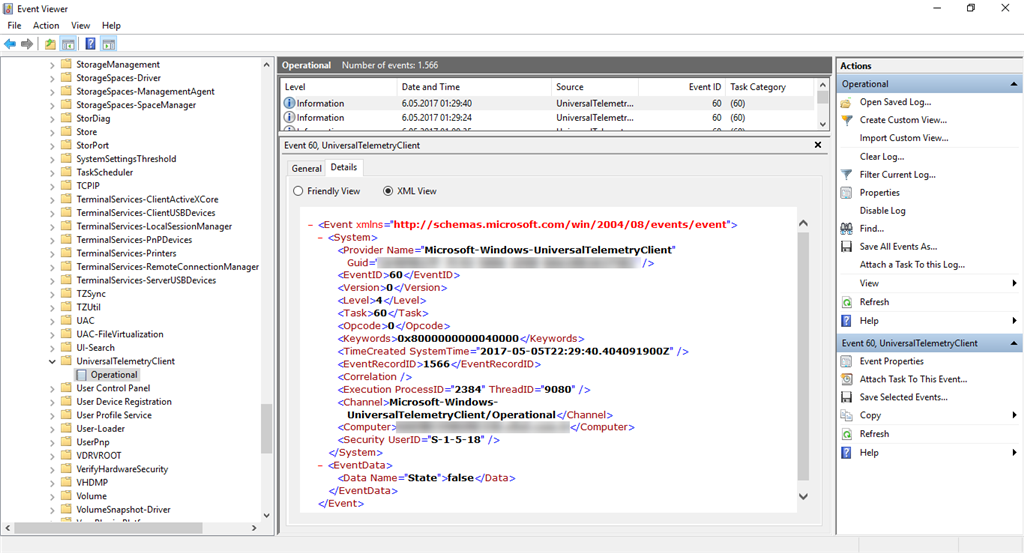1024x553 pixels.
Task: Collapse the UniversalTelemetryClient tree node
Action: click(x=52, y=362)
